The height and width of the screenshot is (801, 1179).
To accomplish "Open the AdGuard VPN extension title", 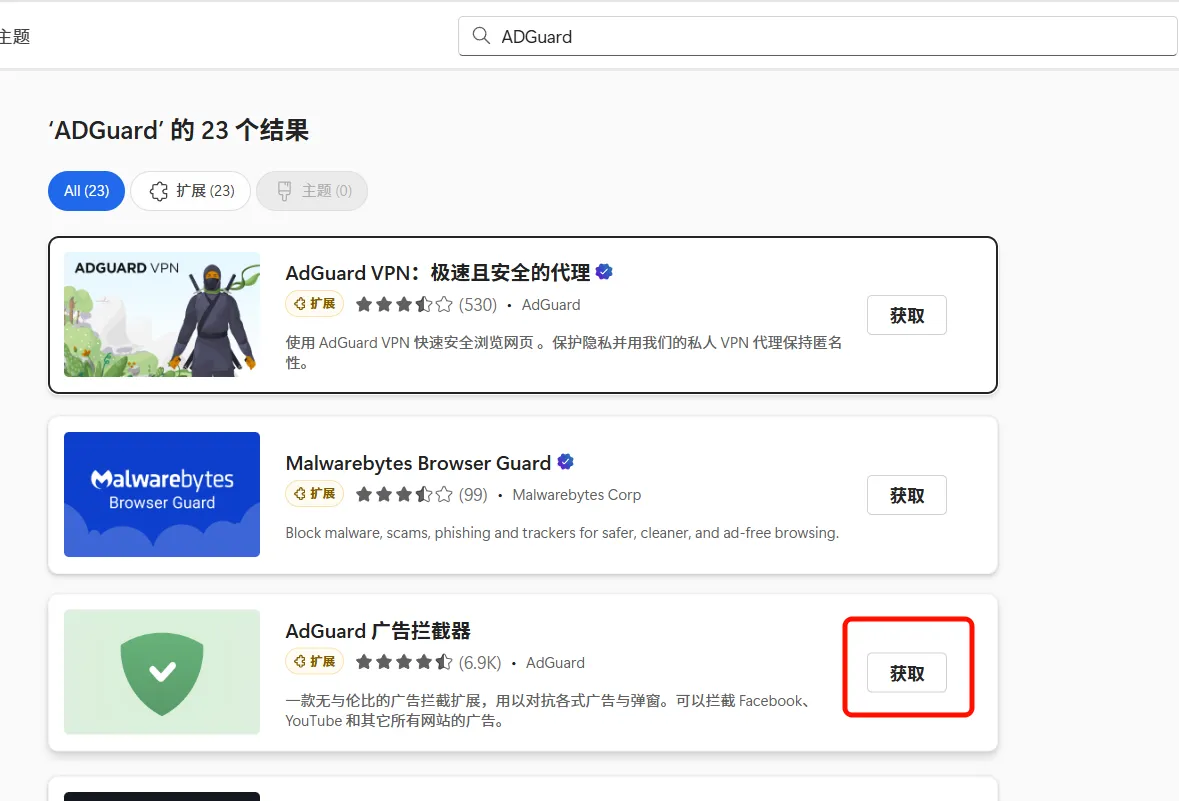I will [x=438, y=272].
